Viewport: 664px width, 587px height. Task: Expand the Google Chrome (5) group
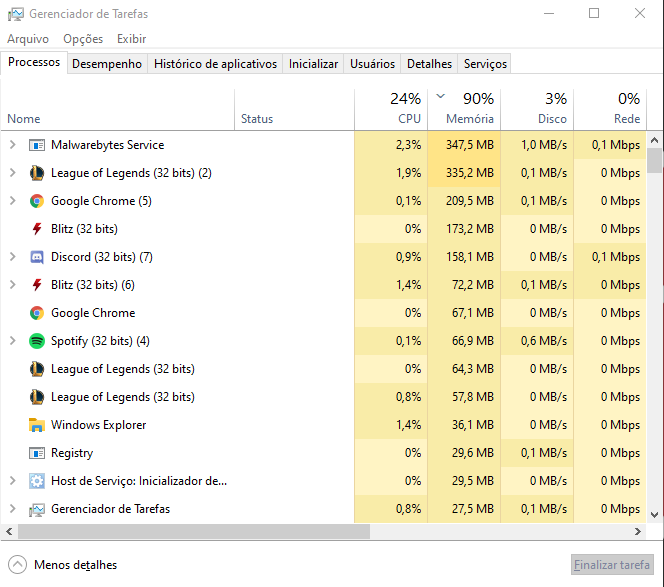(x=13, y=201)
